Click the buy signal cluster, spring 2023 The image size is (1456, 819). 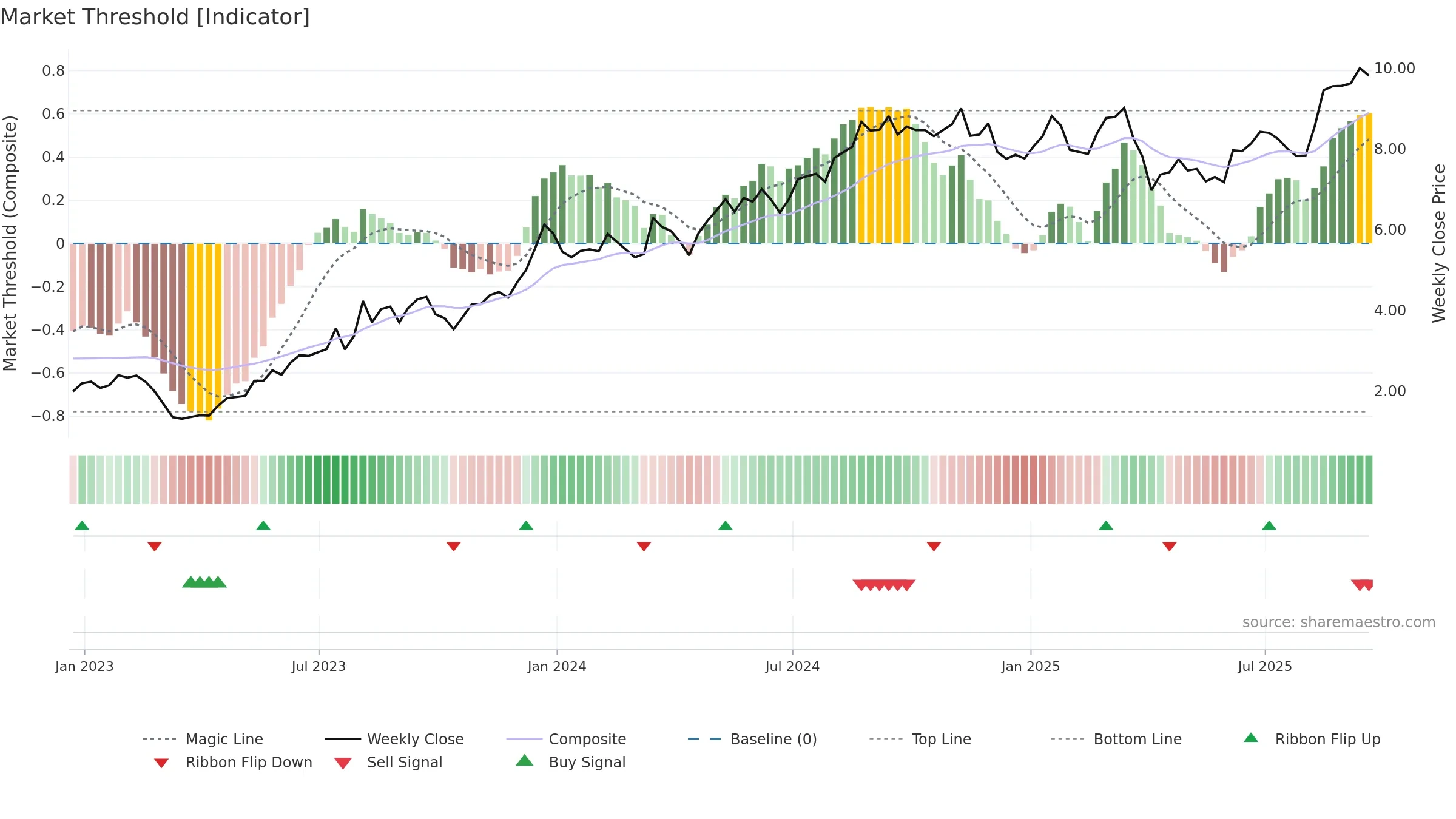coord(204,582)
